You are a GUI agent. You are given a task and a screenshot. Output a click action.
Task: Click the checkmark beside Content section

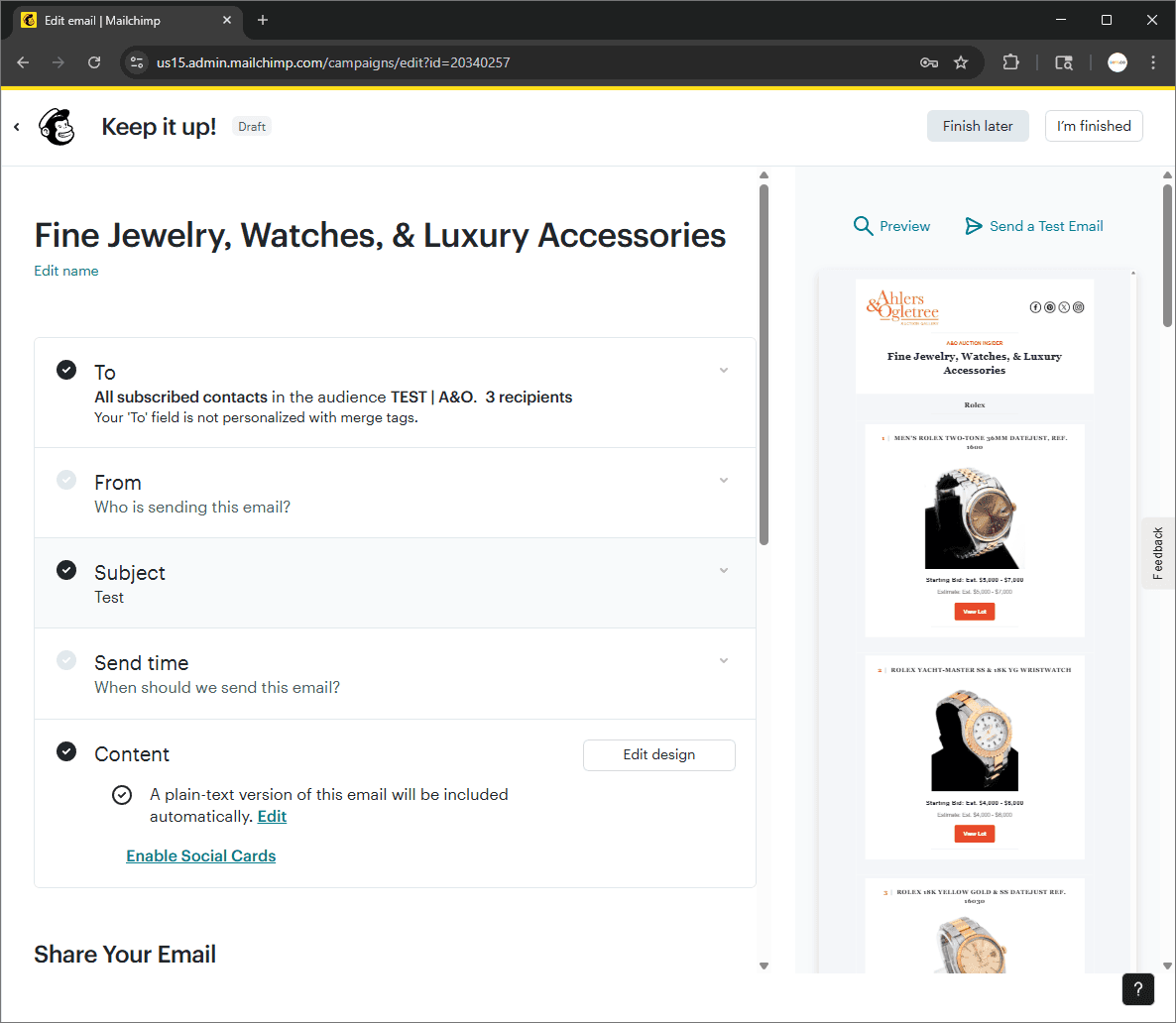[x=66, y=751]
